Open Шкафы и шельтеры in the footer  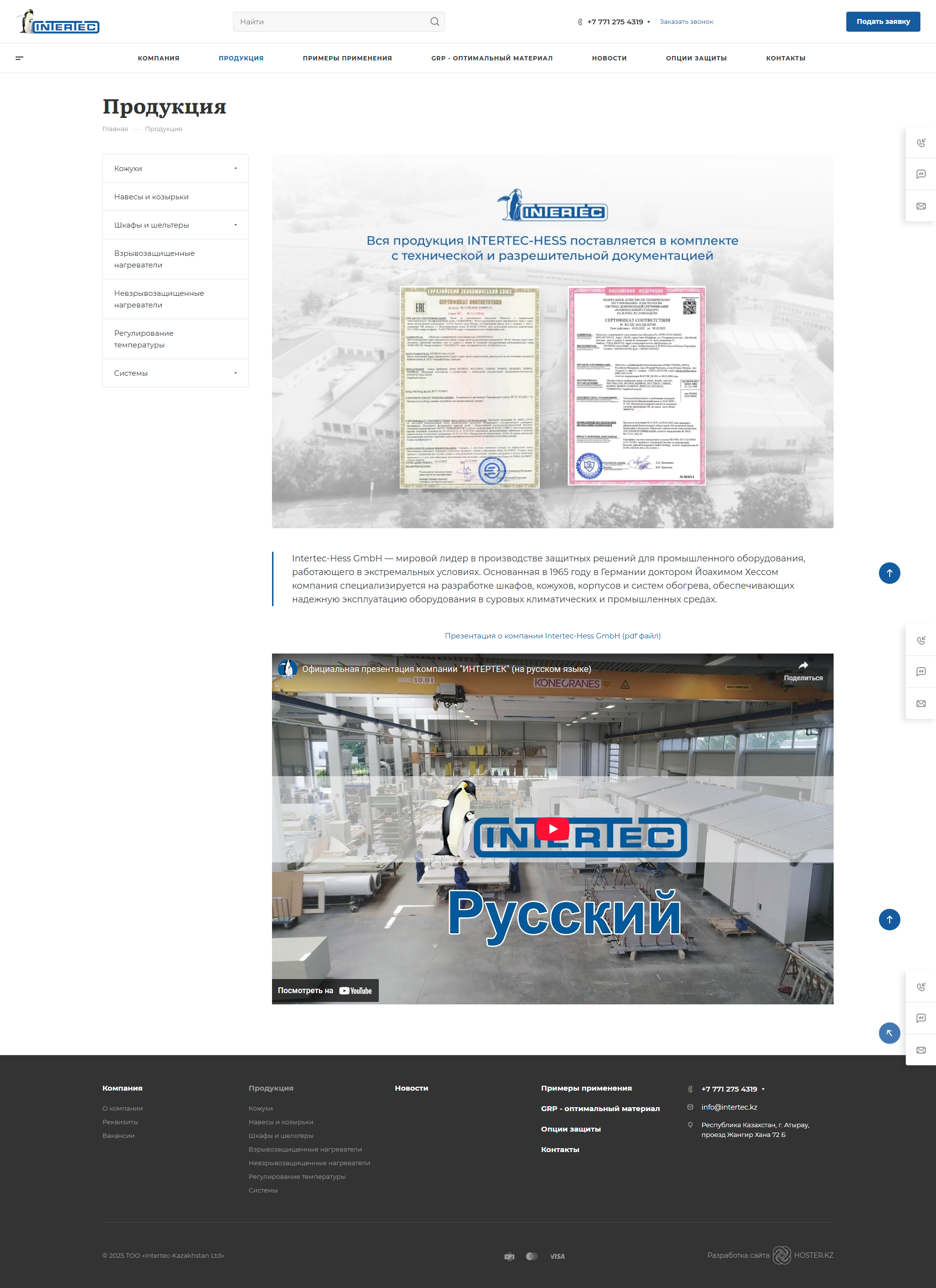281,1135
